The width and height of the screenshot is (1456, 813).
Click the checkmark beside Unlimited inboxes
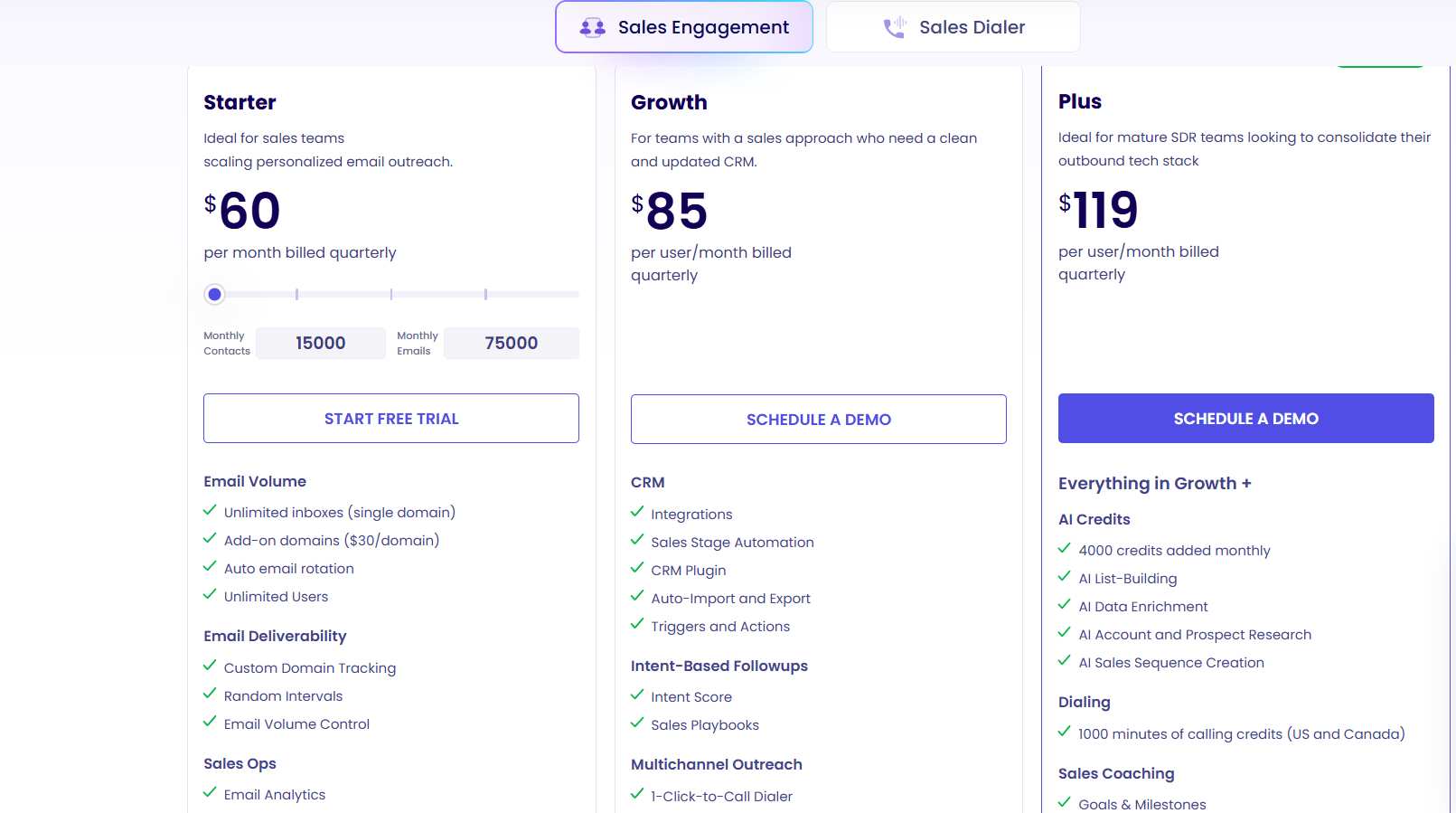click(210, 510)
